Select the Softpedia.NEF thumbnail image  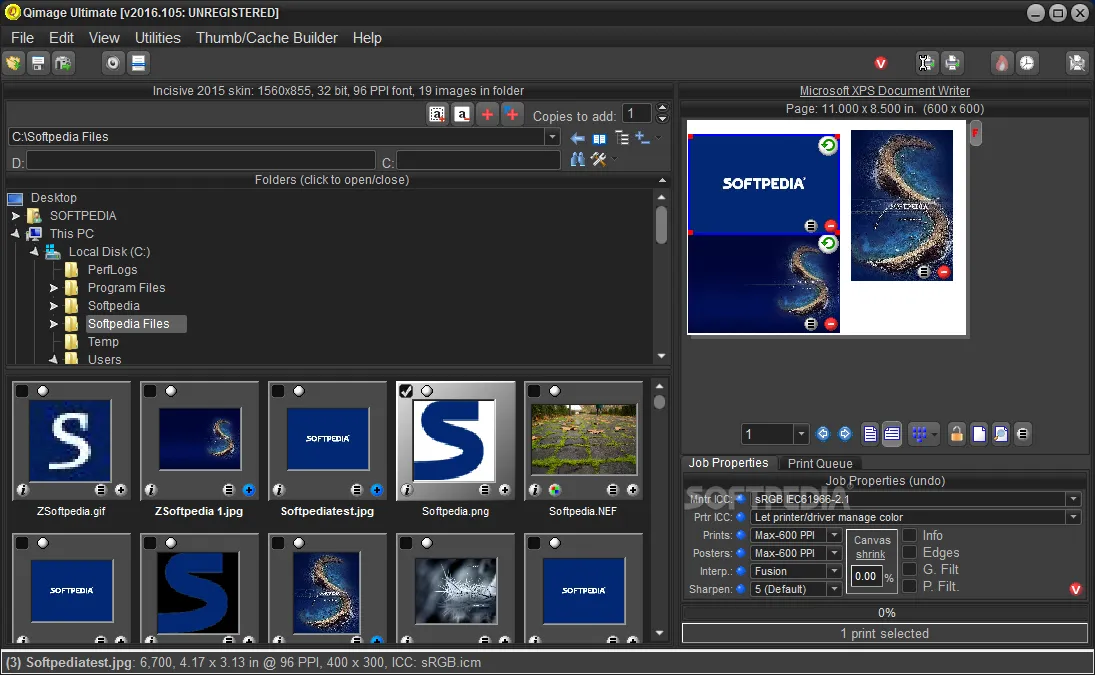coord(584,438)
